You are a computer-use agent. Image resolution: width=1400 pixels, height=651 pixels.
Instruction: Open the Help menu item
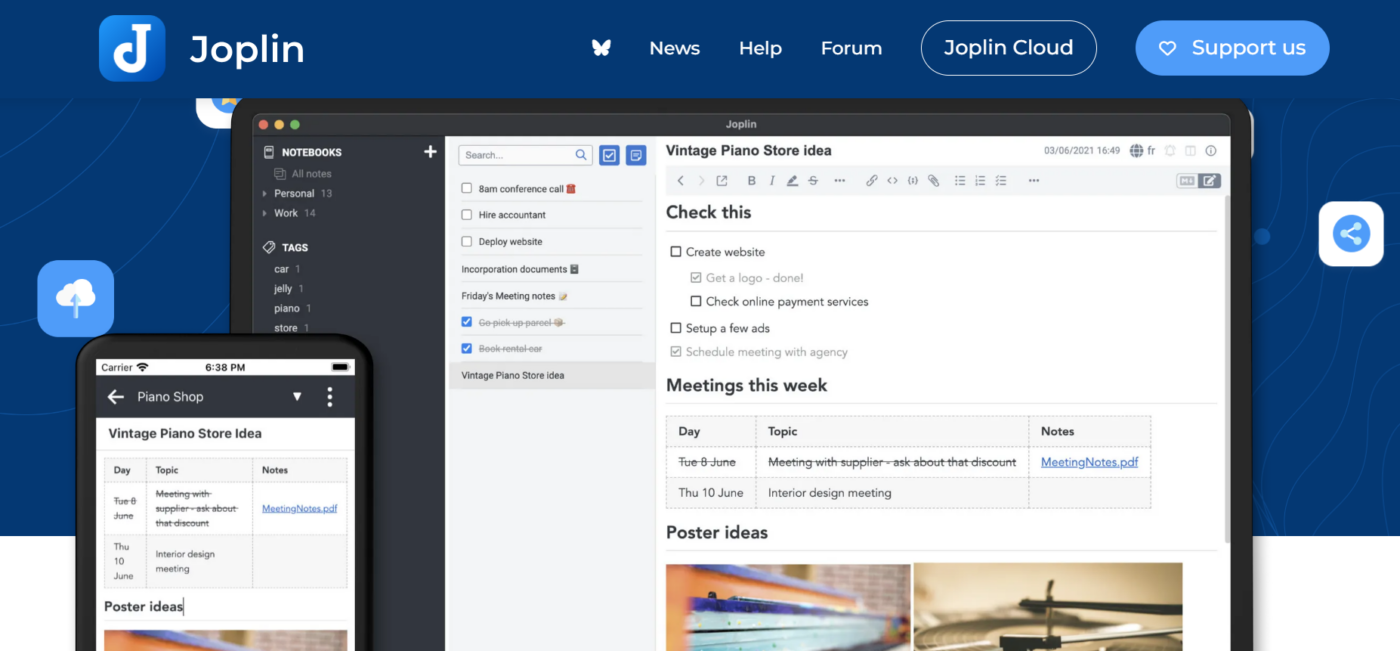pyautogui.click(x=760, y=48)
